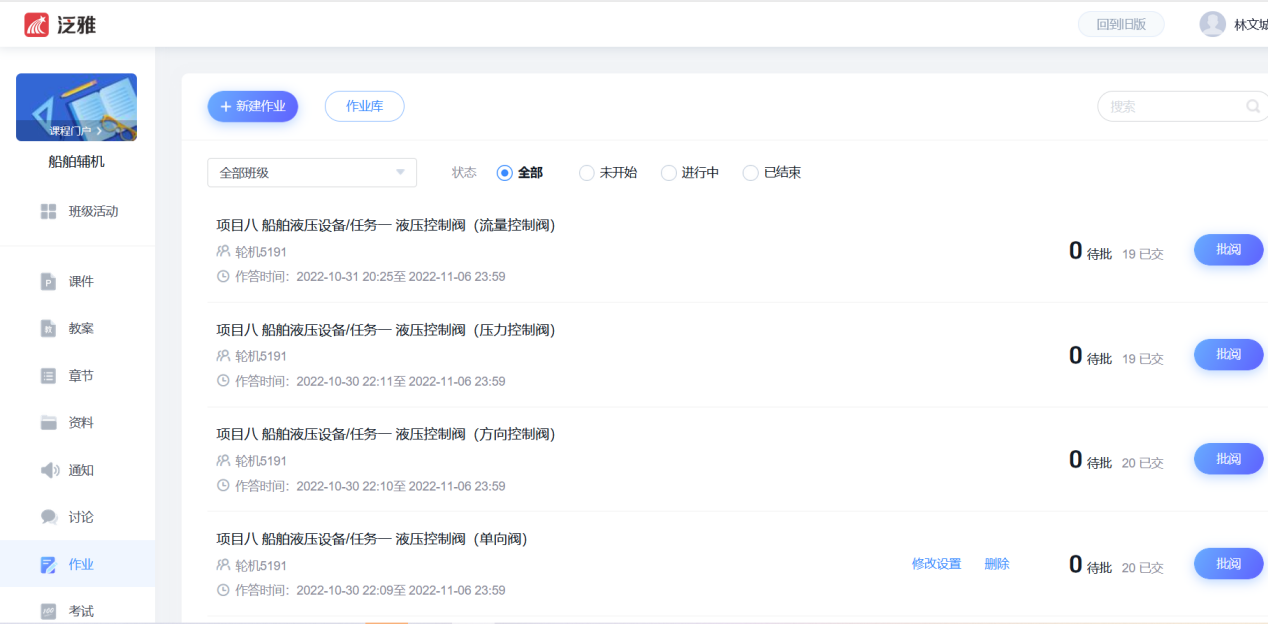The width and height of the screenshot is (1268, 624).
Task: Select the 进行中 radio button
Action: tap(669, 173)
